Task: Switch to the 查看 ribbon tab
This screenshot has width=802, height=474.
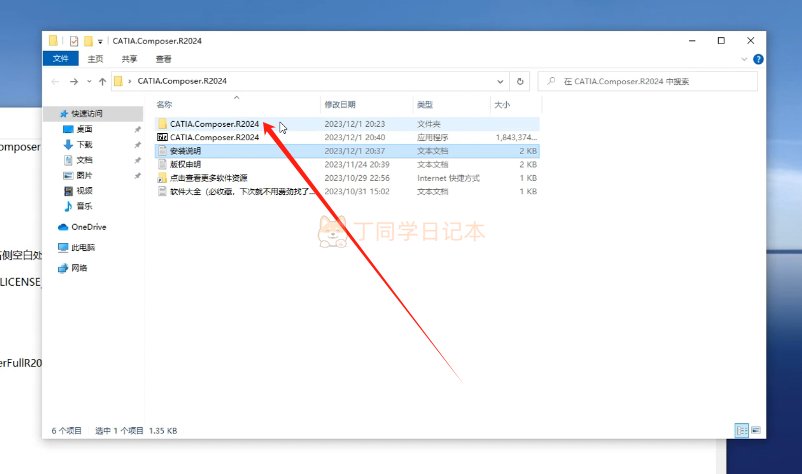Action: [x=163, y=59]
